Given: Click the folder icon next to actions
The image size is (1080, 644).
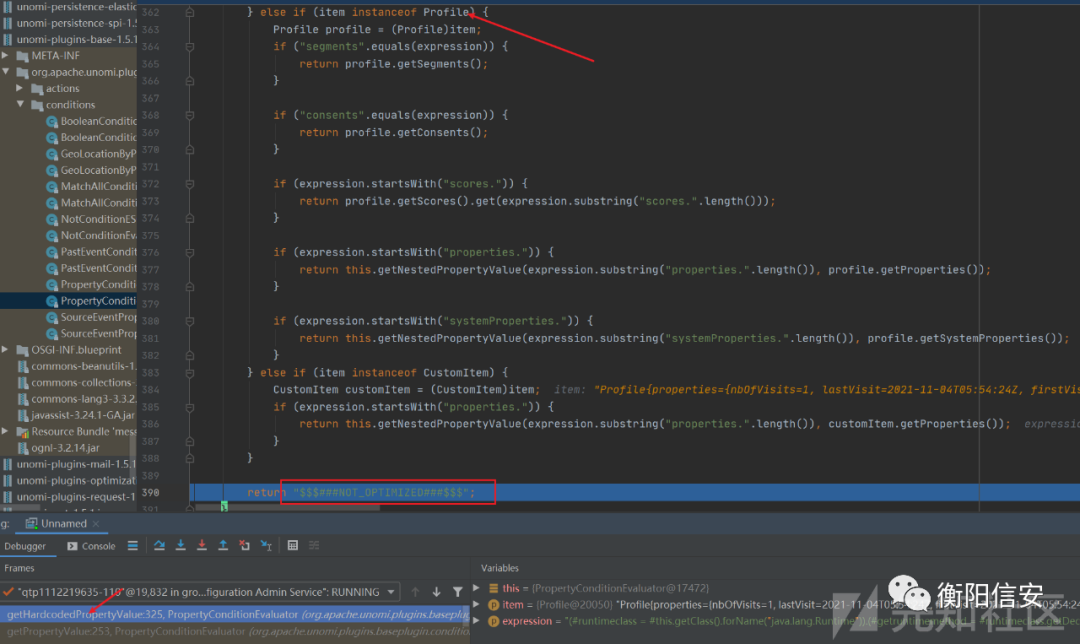Looking at the screenshot, I should click(x=37, y=88).
